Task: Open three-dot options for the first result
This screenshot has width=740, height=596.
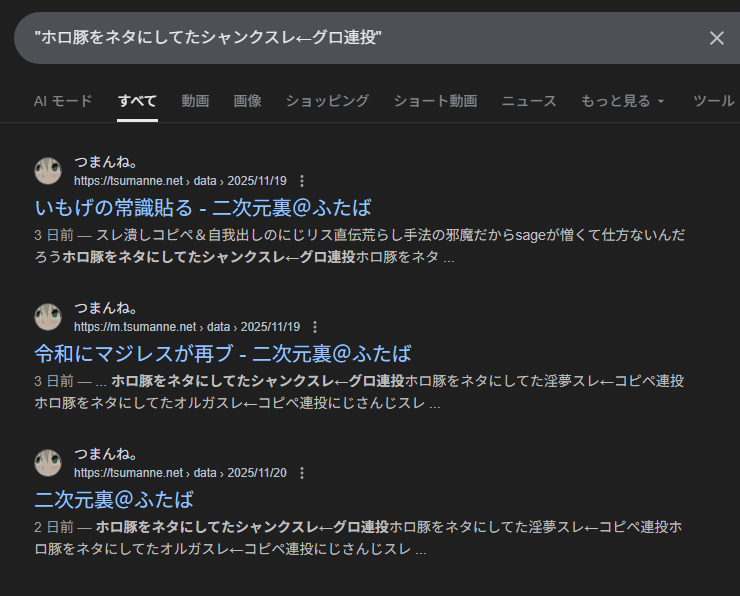Action: 302,182
